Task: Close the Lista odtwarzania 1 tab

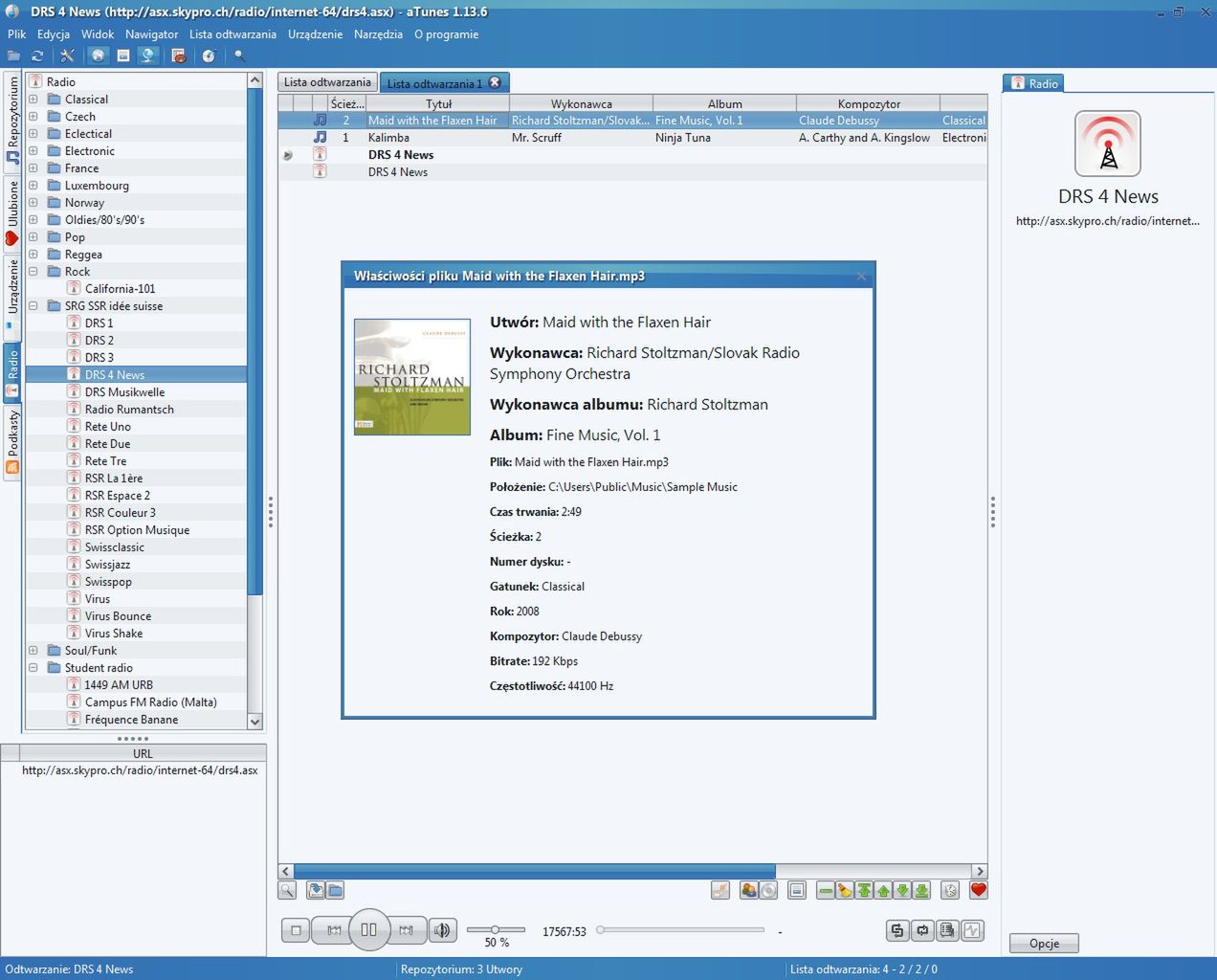Action: 495,83
